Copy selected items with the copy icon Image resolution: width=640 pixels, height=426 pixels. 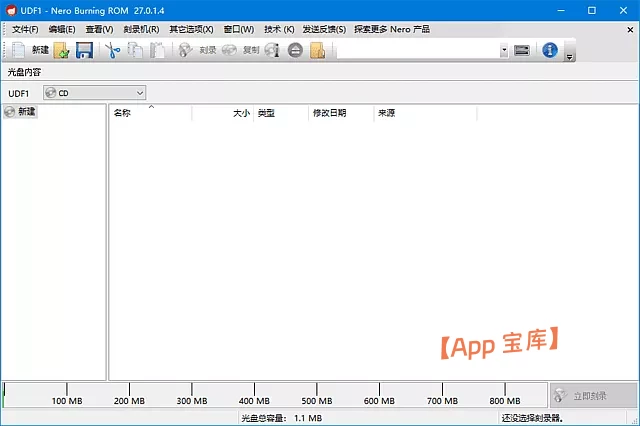[135, 50]
